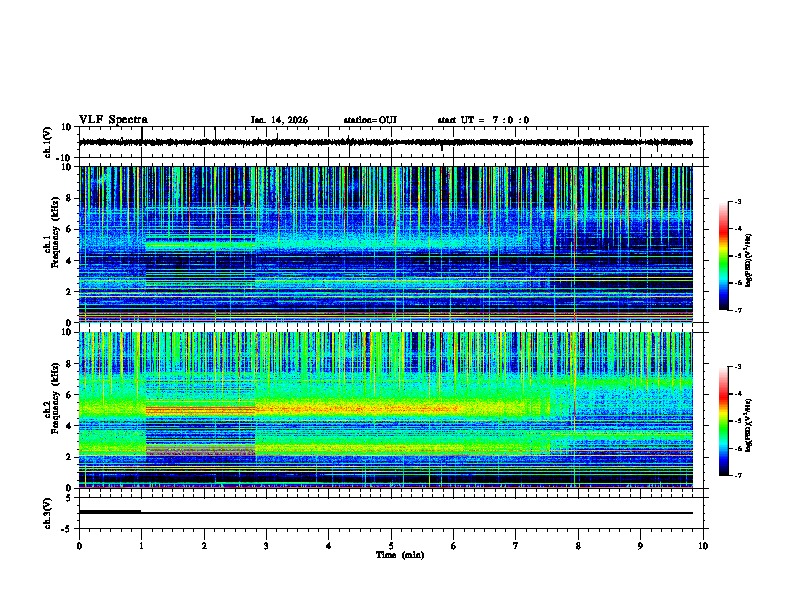Click time axis tick label "2"
Screen dimensions: 792x612
pos(204,546)
